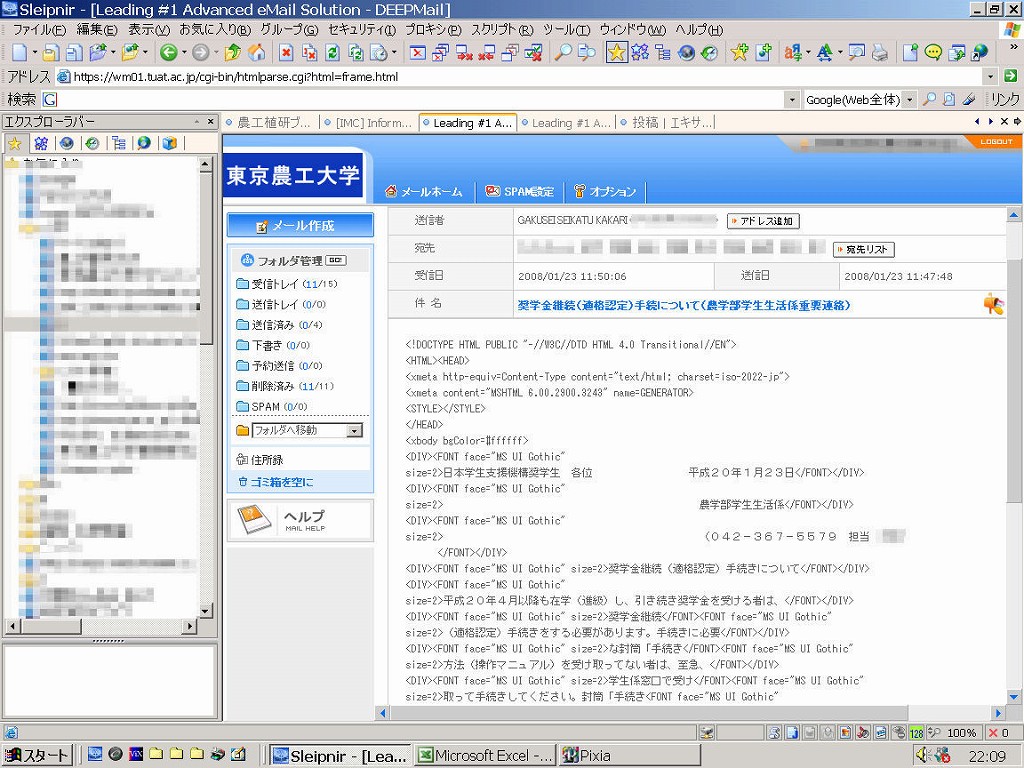Viewport: 1024px width, 768px height.
Task: Click the orange hand icon beside subject
Action: tap(993, 304)
